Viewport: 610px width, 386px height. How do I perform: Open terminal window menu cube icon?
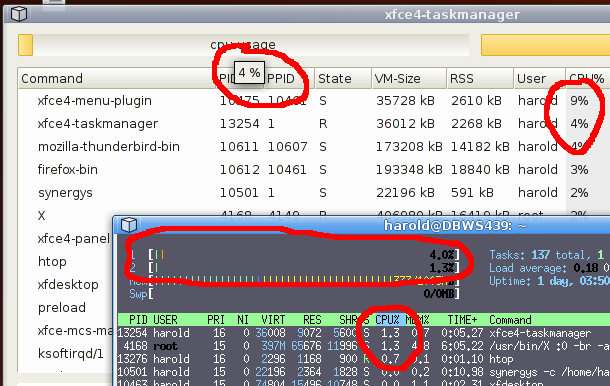(x=129, y=225)
